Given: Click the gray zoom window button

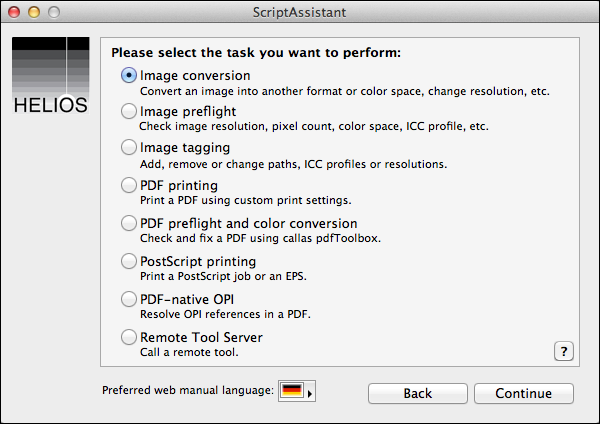Looking at the screenshot, I should tap(54, 12).
